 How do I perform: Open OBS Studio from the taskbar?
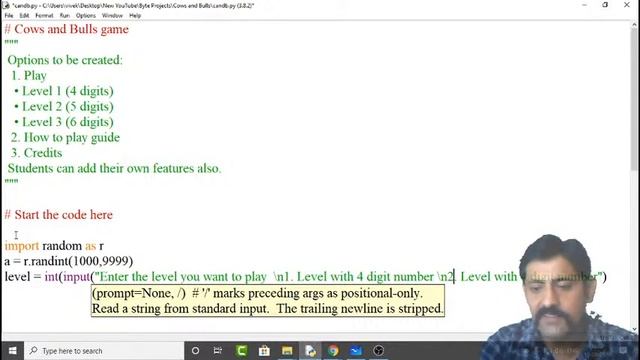(379, 351)
